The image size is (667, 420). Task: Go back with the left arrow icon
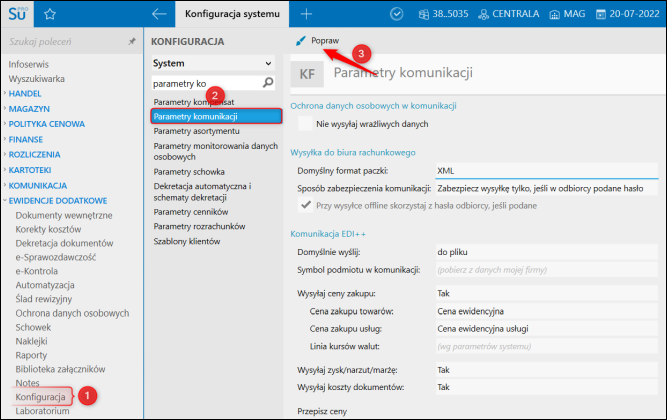[159, 14]
